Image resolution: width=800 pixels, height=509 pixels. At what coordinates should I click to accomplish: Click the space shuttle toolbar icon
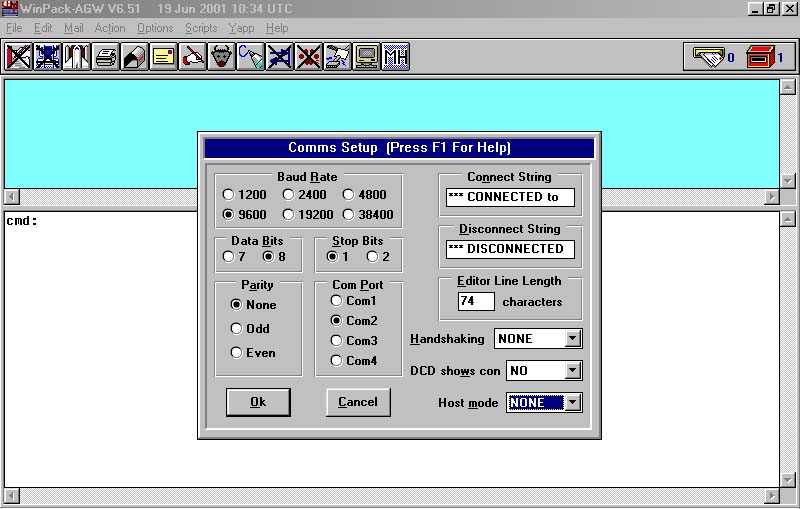pos(77,56)
